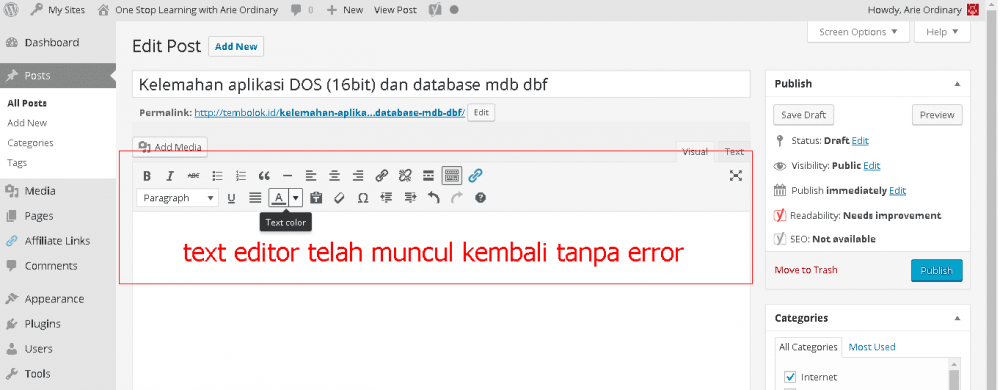
Task: Open Howdy, Arie Ordinary account menu
Action: (x=923, y=10)
